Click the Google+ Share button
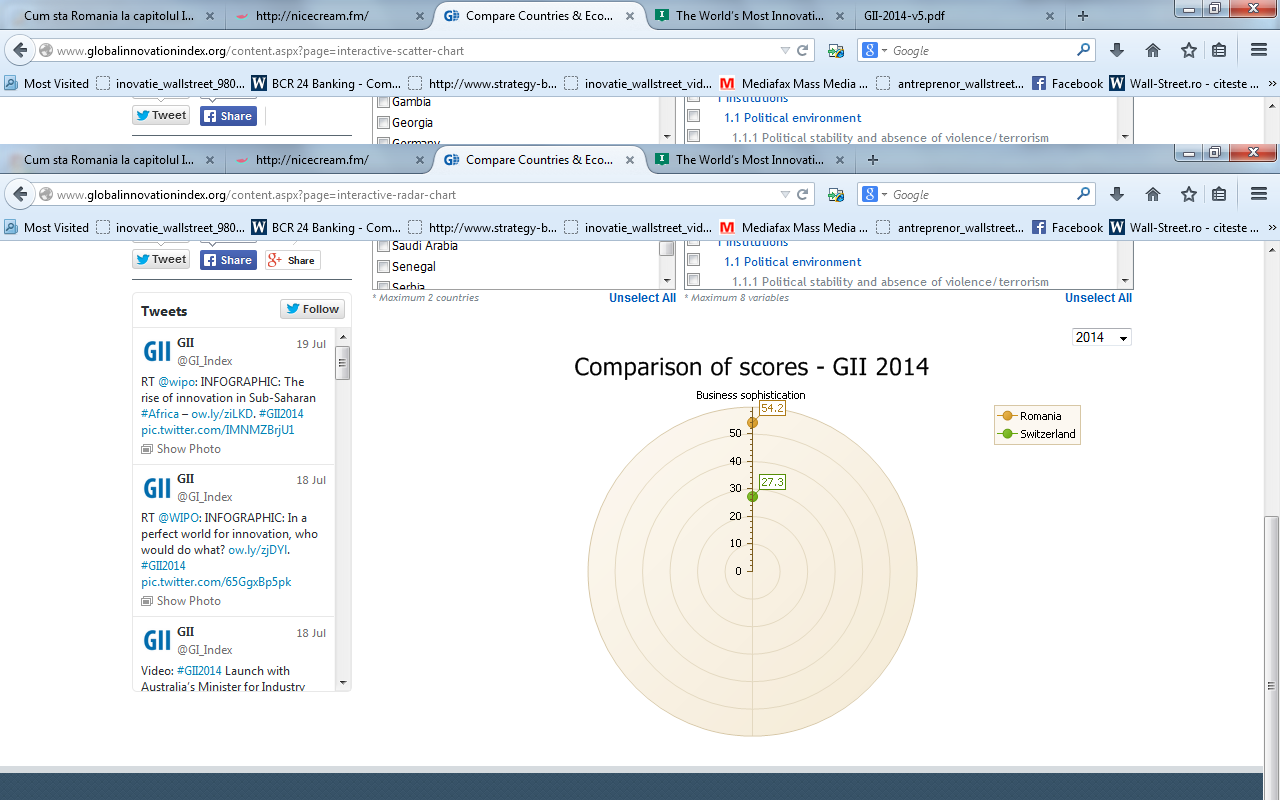The image size is (1280, 800). click(291, 260)
